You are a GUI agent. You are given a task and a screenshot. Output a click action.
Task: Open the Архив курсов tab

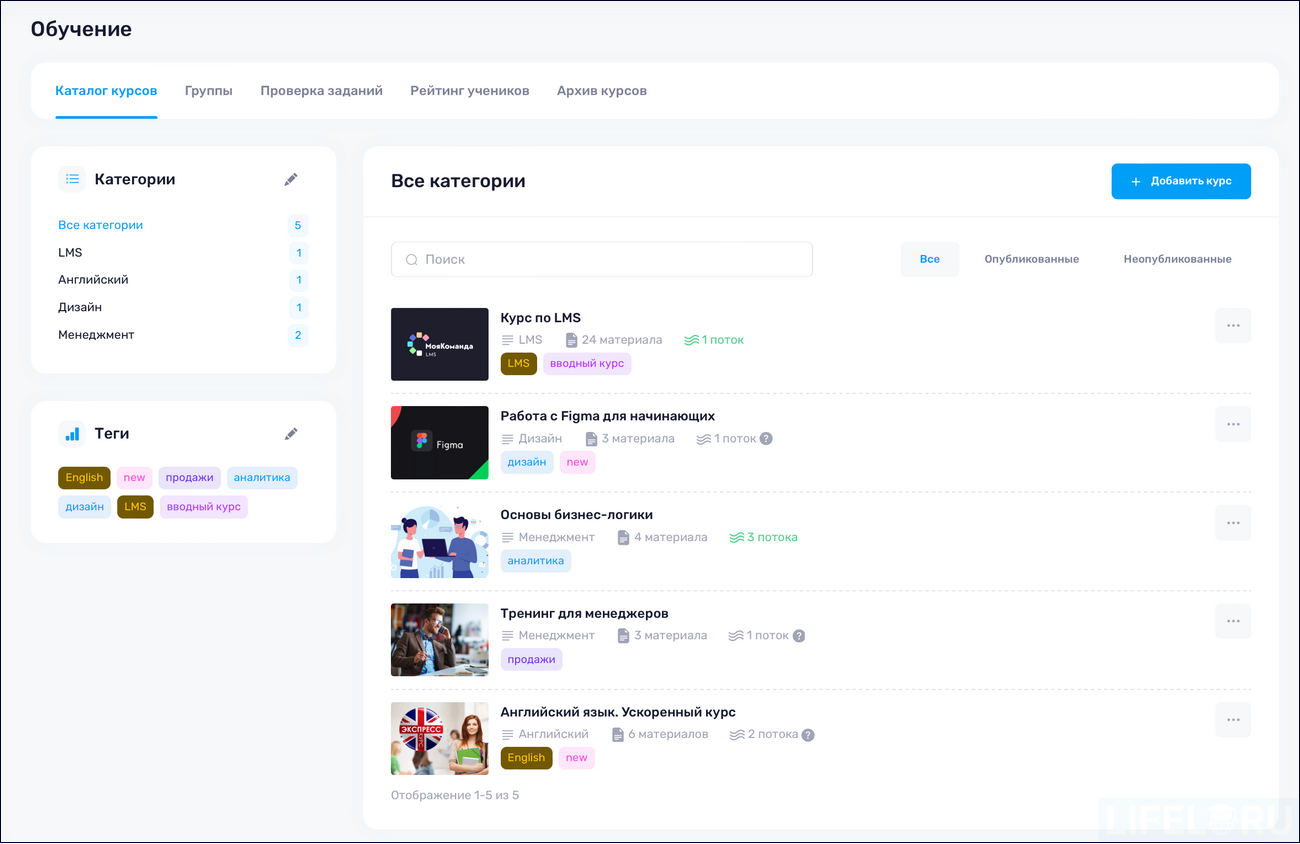coord(601,90)
